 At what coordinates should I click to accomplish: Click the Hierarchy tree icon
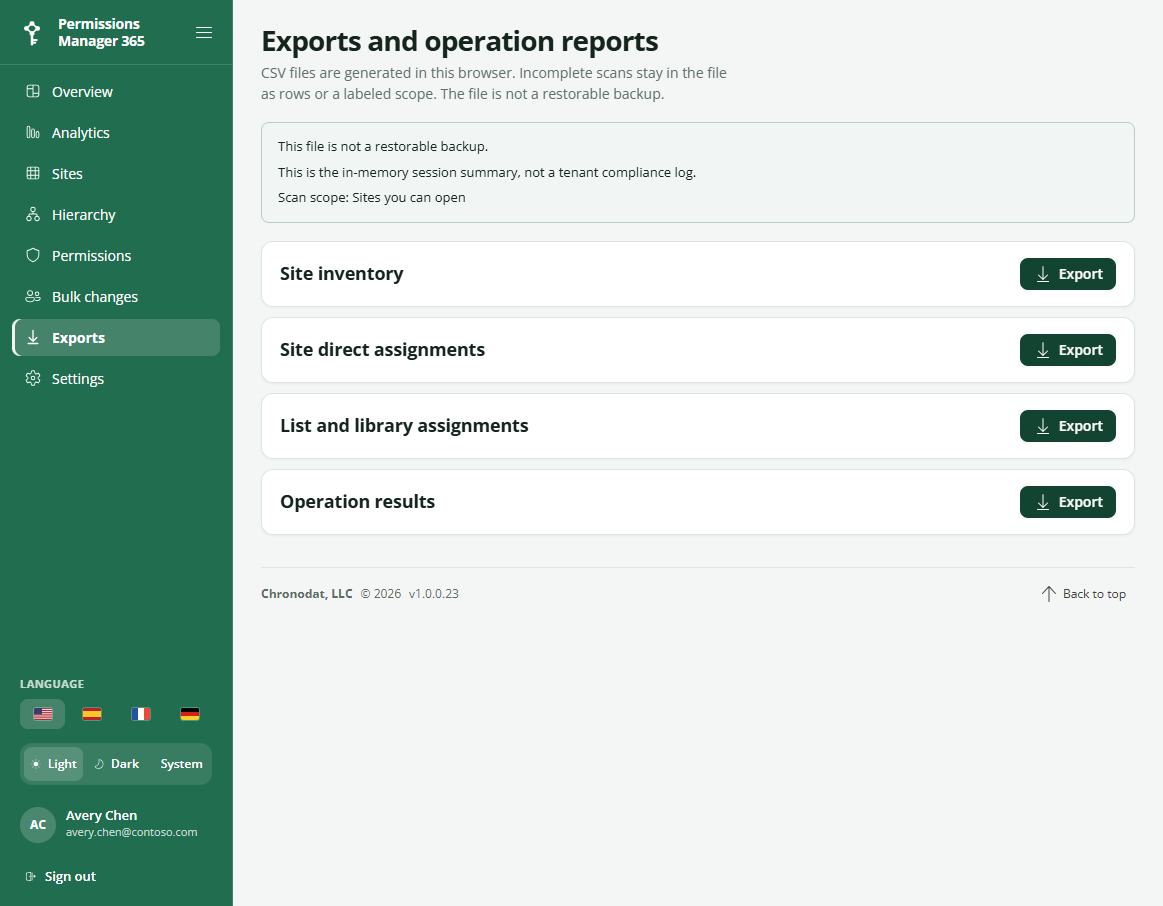click(x=33, y=214)
